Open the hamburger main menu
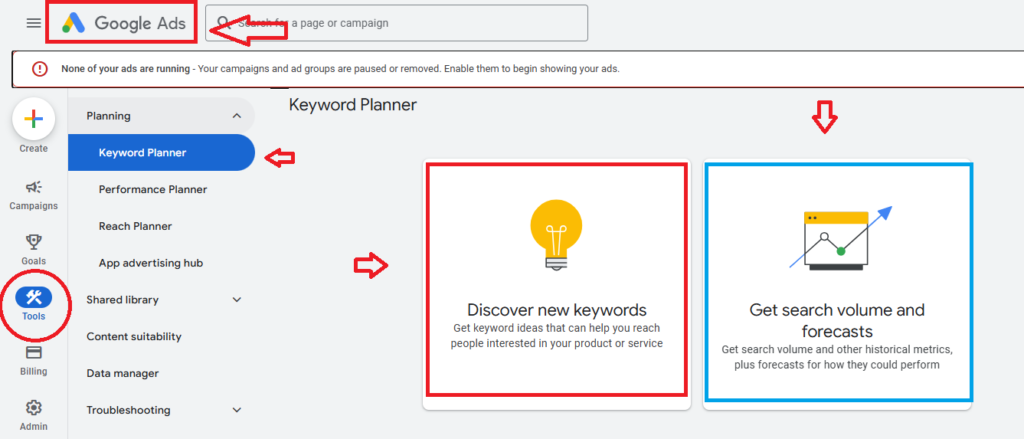 pyautogui.click(x=33, y=24)
